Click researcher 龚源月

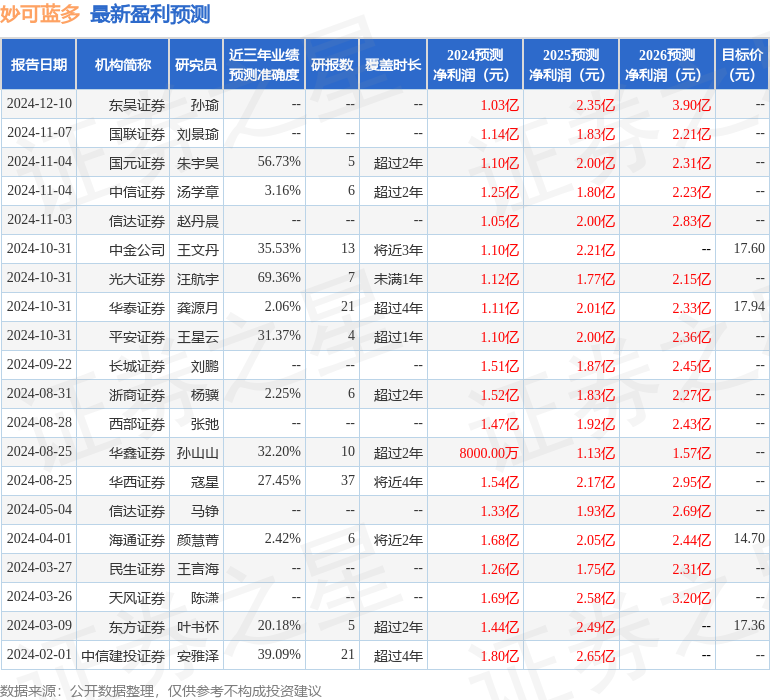[x=198, y=308]
